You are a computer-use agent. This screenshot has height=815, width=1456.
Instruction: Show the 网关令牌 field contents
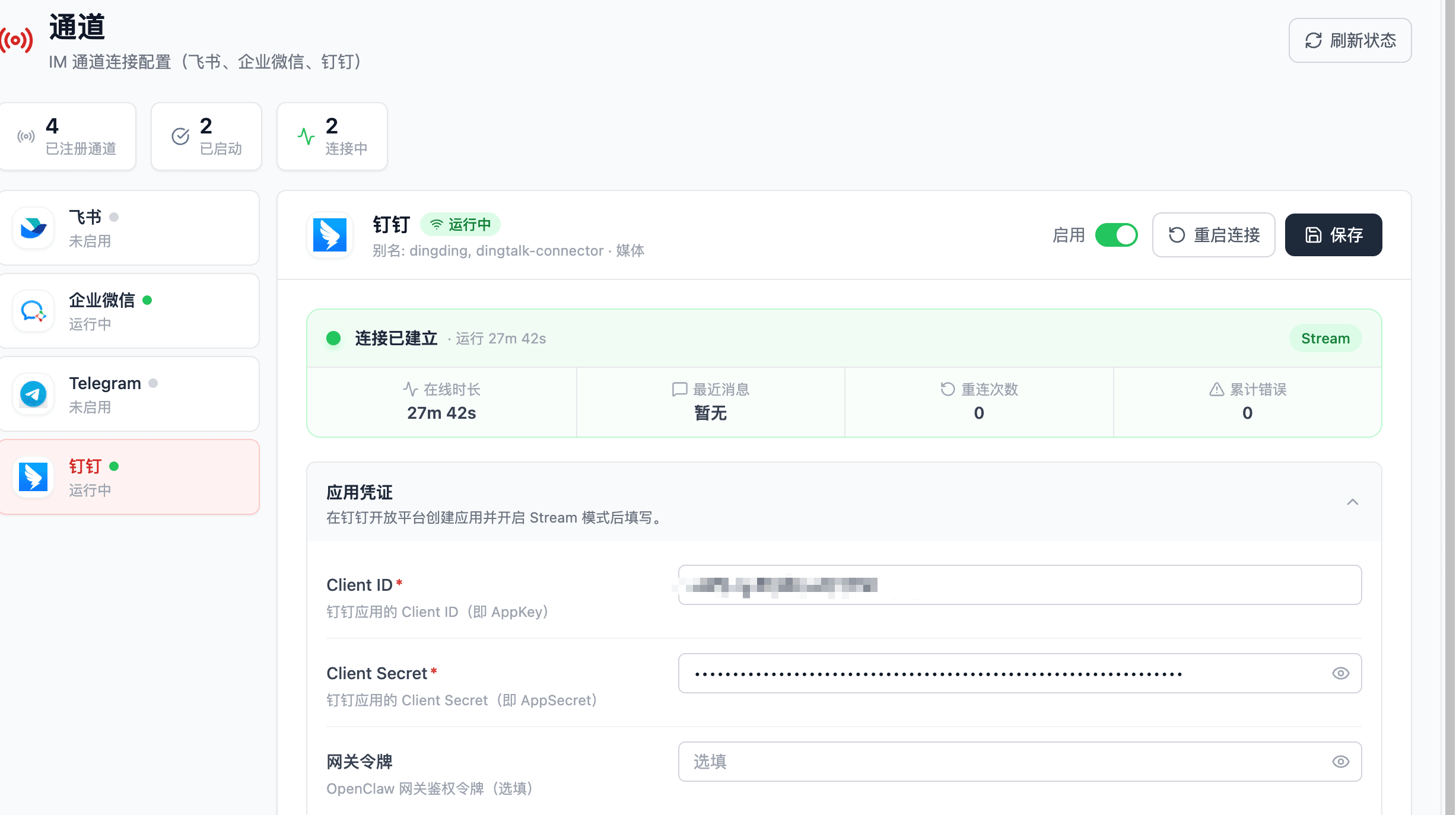coord(1341,762)
